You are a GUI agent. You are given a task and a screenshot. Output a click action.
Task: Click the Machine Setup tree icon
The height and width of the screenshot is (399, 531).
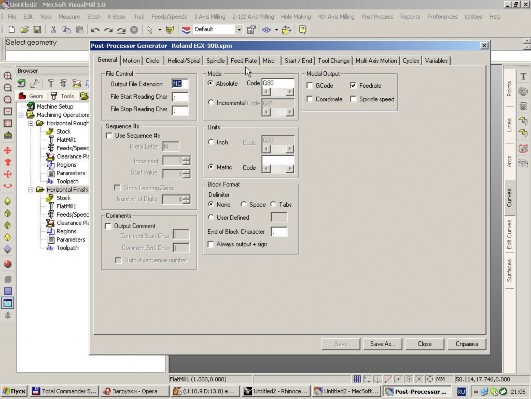(x=31, y=106)
